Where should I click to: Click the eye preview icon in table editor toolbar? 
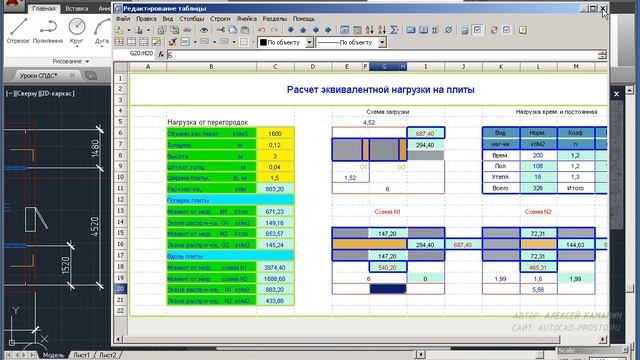click(x=204, y=30)
